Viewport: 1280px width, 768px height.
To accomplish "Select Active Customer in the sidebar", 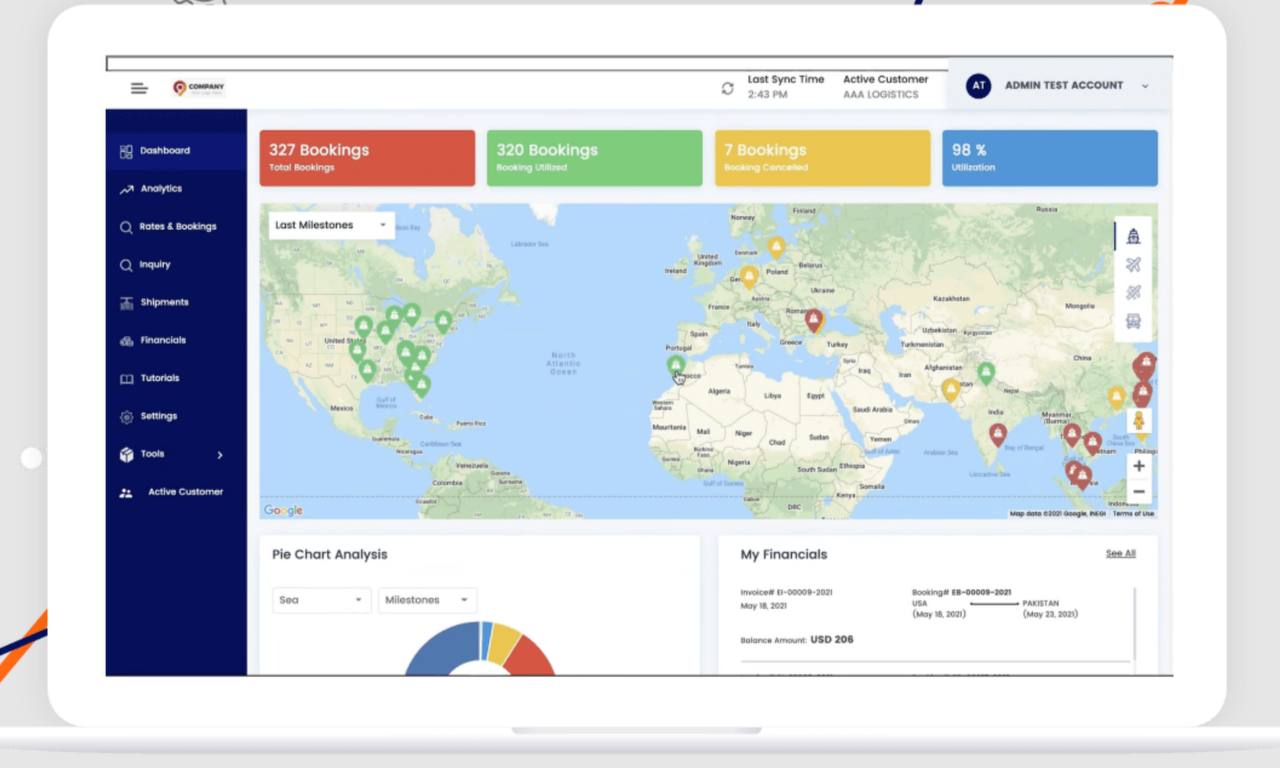I will coord(176,492).
